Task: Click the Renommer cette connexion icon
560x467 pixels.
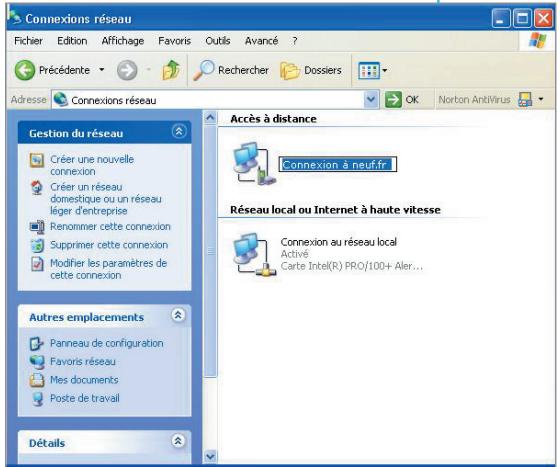Action: [x=37, y=227]
